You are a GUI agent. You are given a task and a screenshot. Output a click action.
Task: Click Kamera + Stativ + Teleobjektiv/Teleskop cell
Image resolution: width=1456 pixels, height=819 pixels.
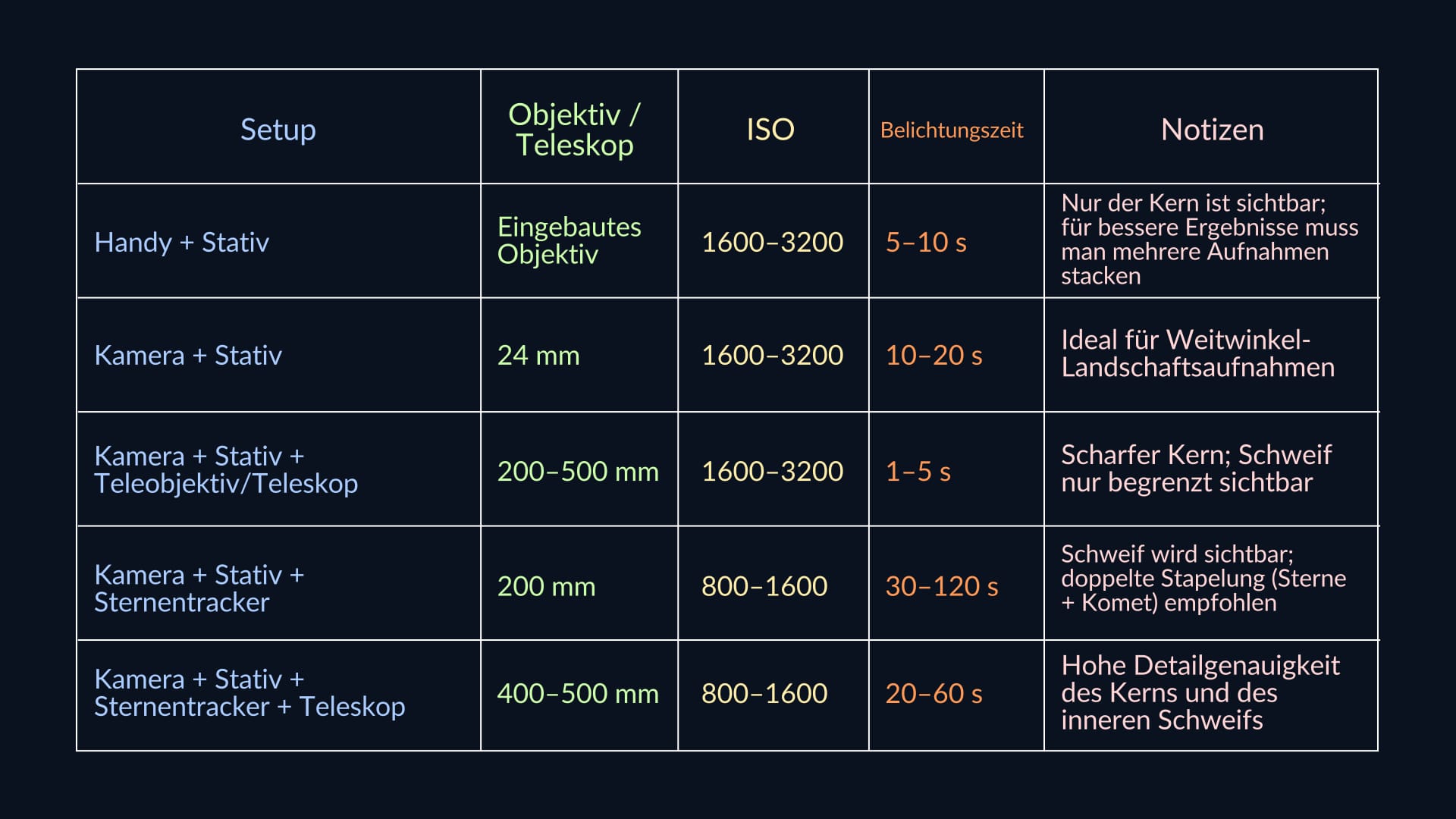tap(226, 469)
